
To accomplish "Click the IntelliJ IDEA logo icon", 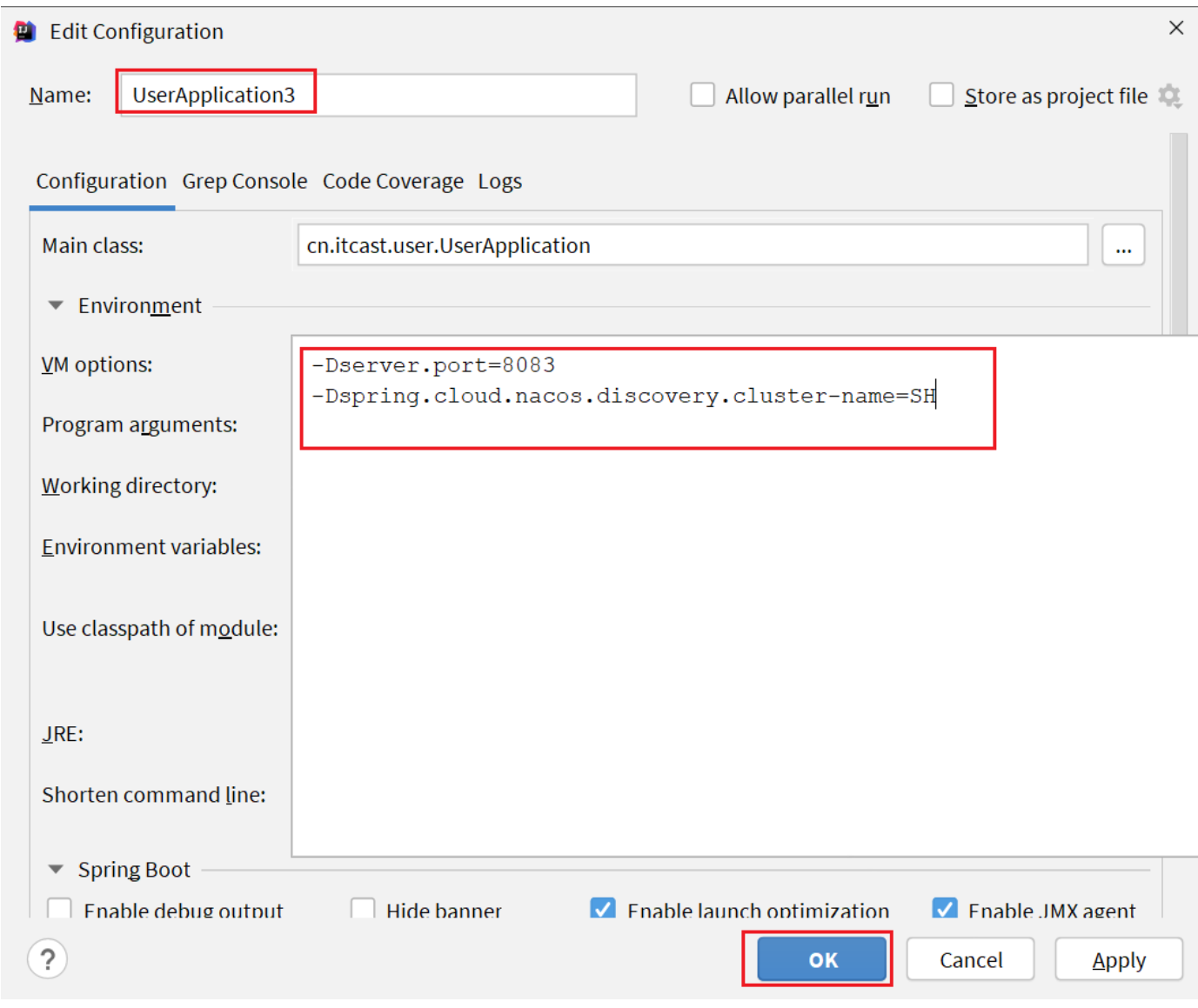I will point(24,32).
